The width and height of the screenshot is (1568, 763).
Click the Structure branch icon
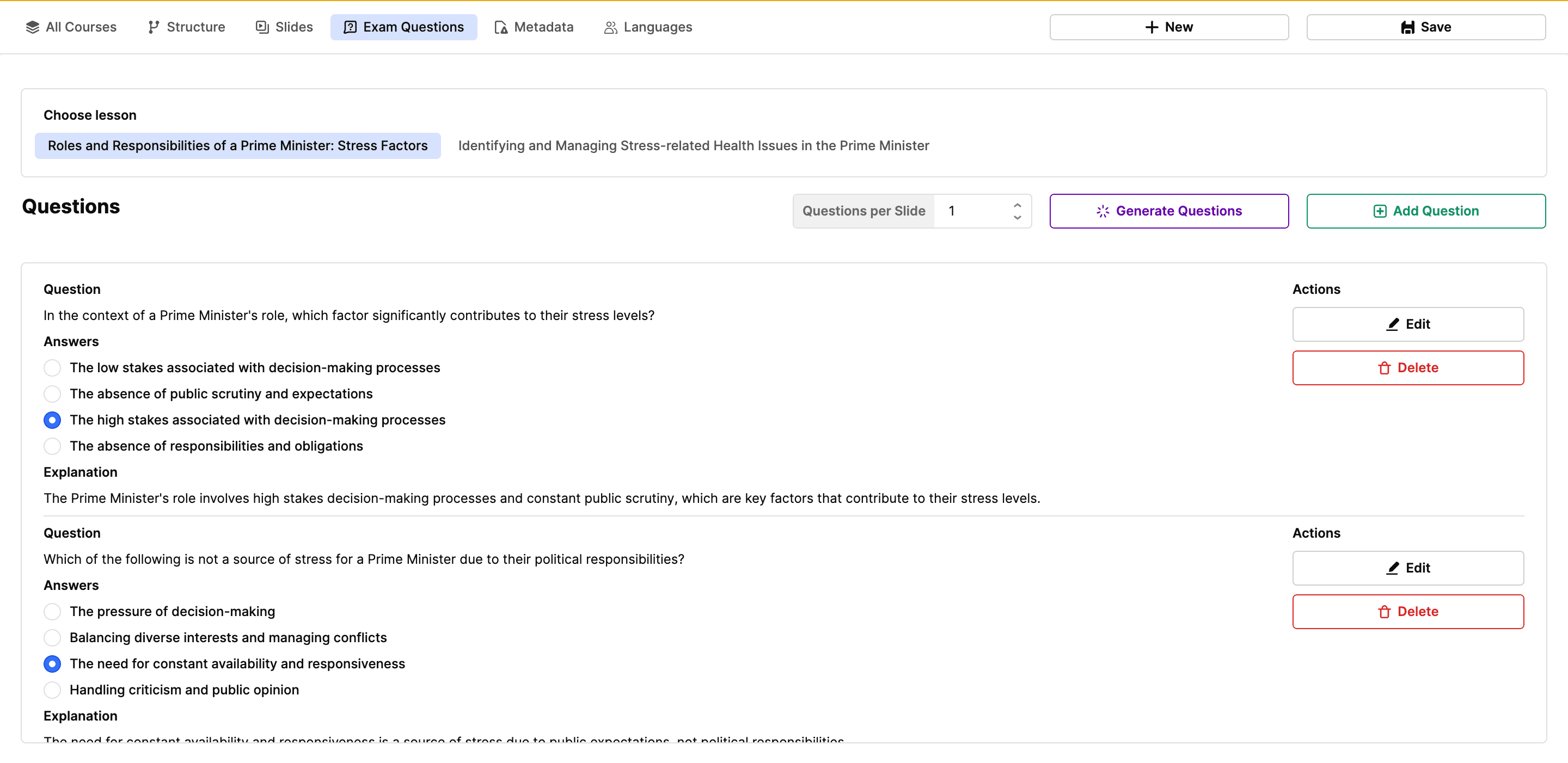pyautogui.click(x=154, y=27)
